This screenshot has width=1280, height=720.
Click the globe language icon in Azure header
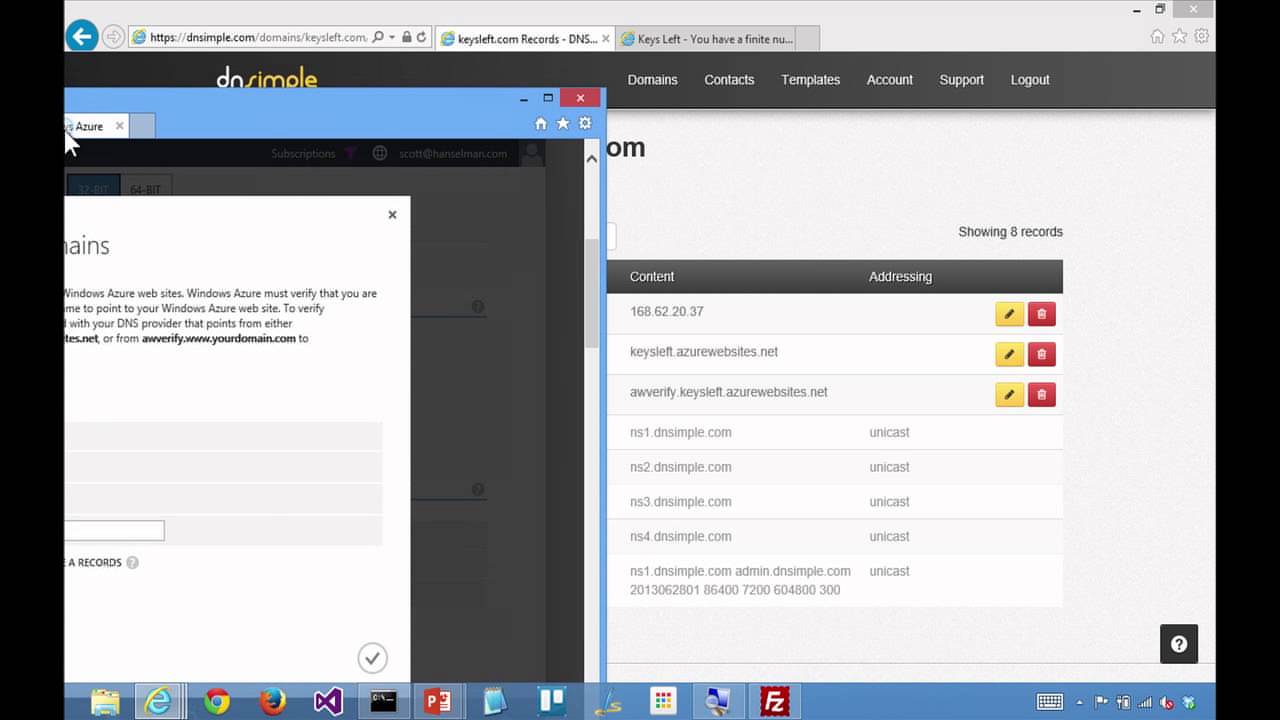[379, 154]
